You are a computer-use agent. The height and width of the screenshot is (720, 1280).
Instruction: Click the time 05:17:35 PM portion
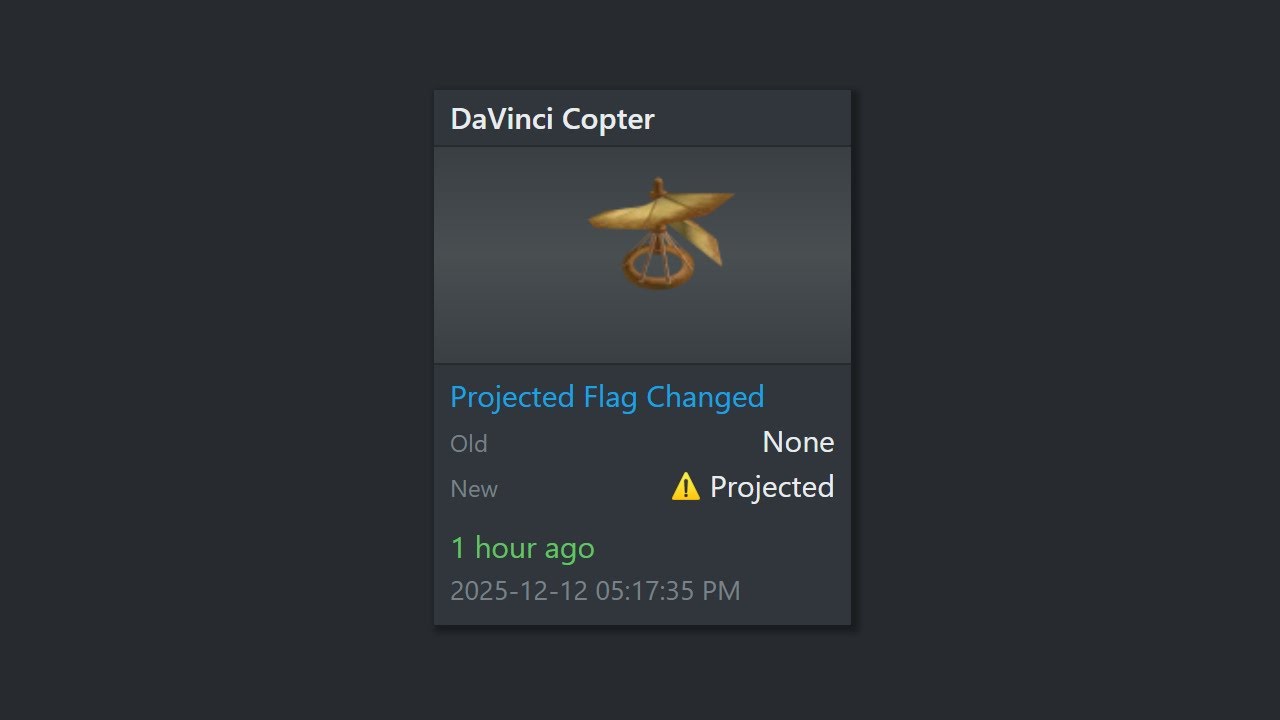pyautogui.click(x=668, y=591)
